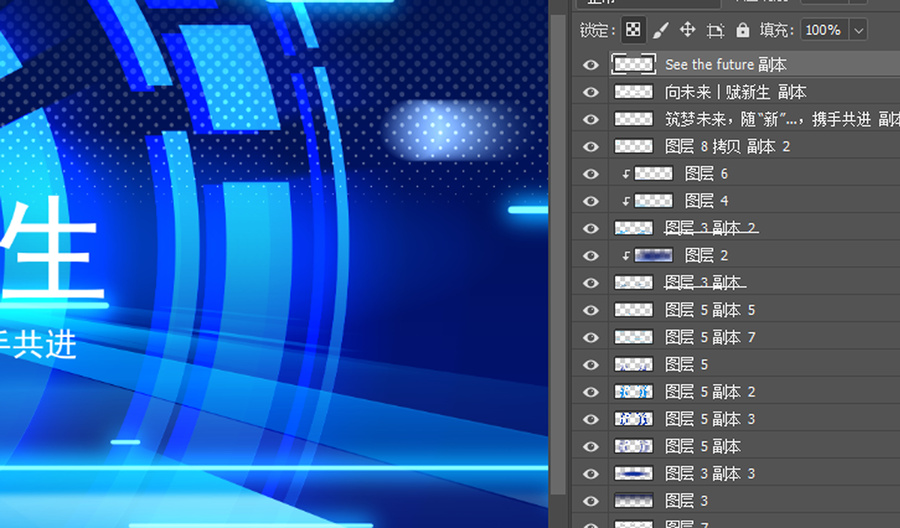
Task: Toggle visibility of 图层 5
Action: [591, 364]
